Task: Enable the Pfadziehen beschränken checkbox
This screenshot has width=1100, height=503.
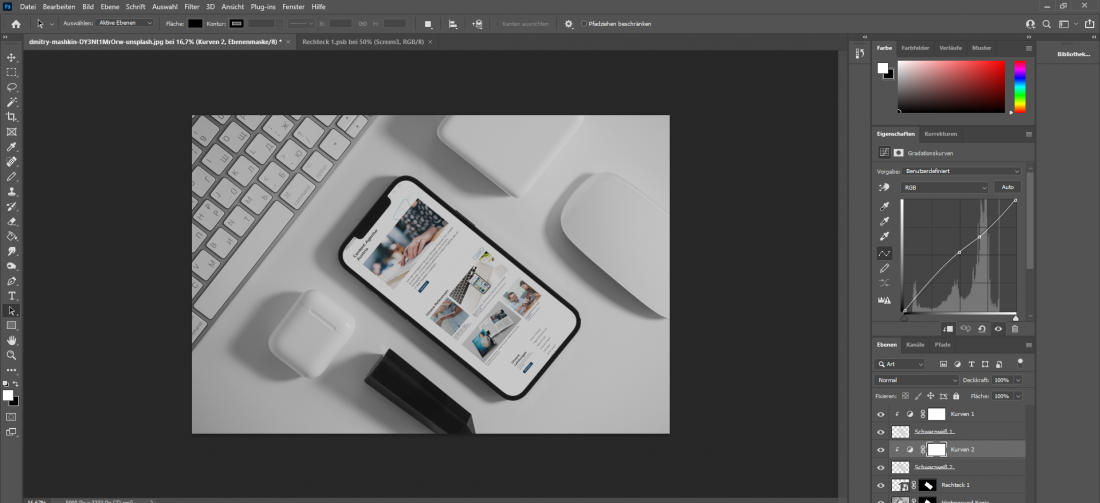Action: 584,23
